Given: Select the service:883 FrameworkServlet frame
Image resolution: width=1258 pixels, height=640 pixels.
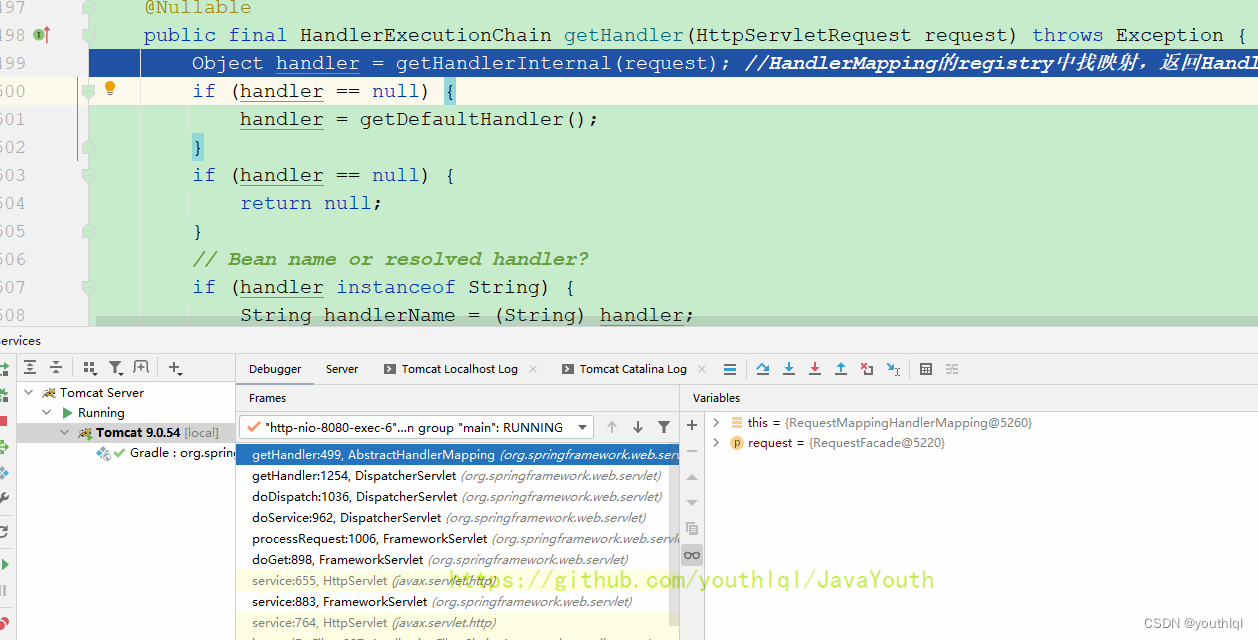Looking at the screenshot, I should (457, 602).
